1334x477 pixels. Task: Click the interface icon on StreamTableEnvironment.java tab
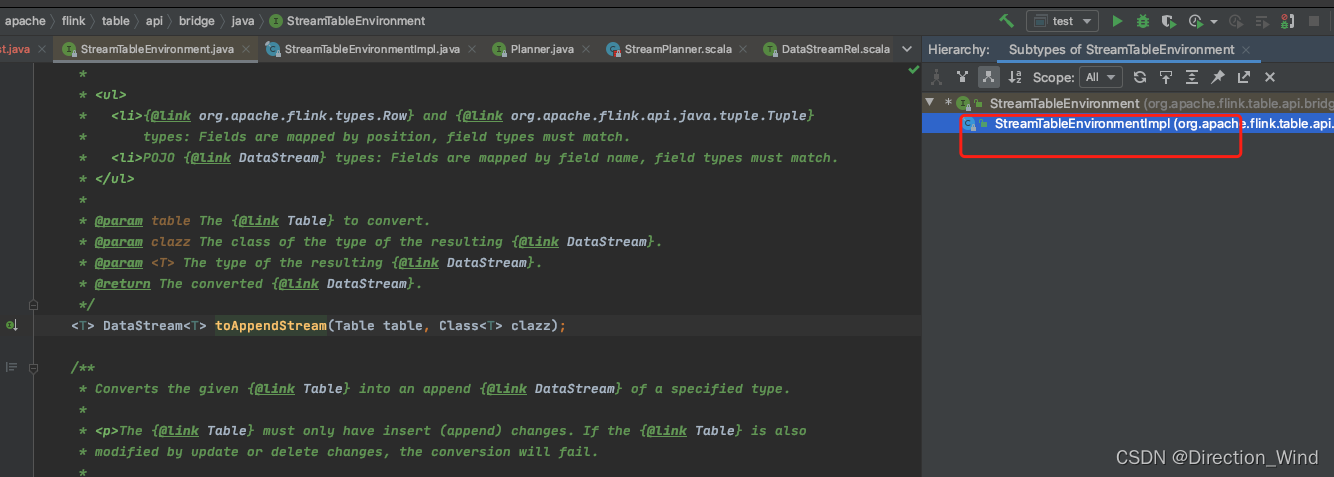coord(69,49)
